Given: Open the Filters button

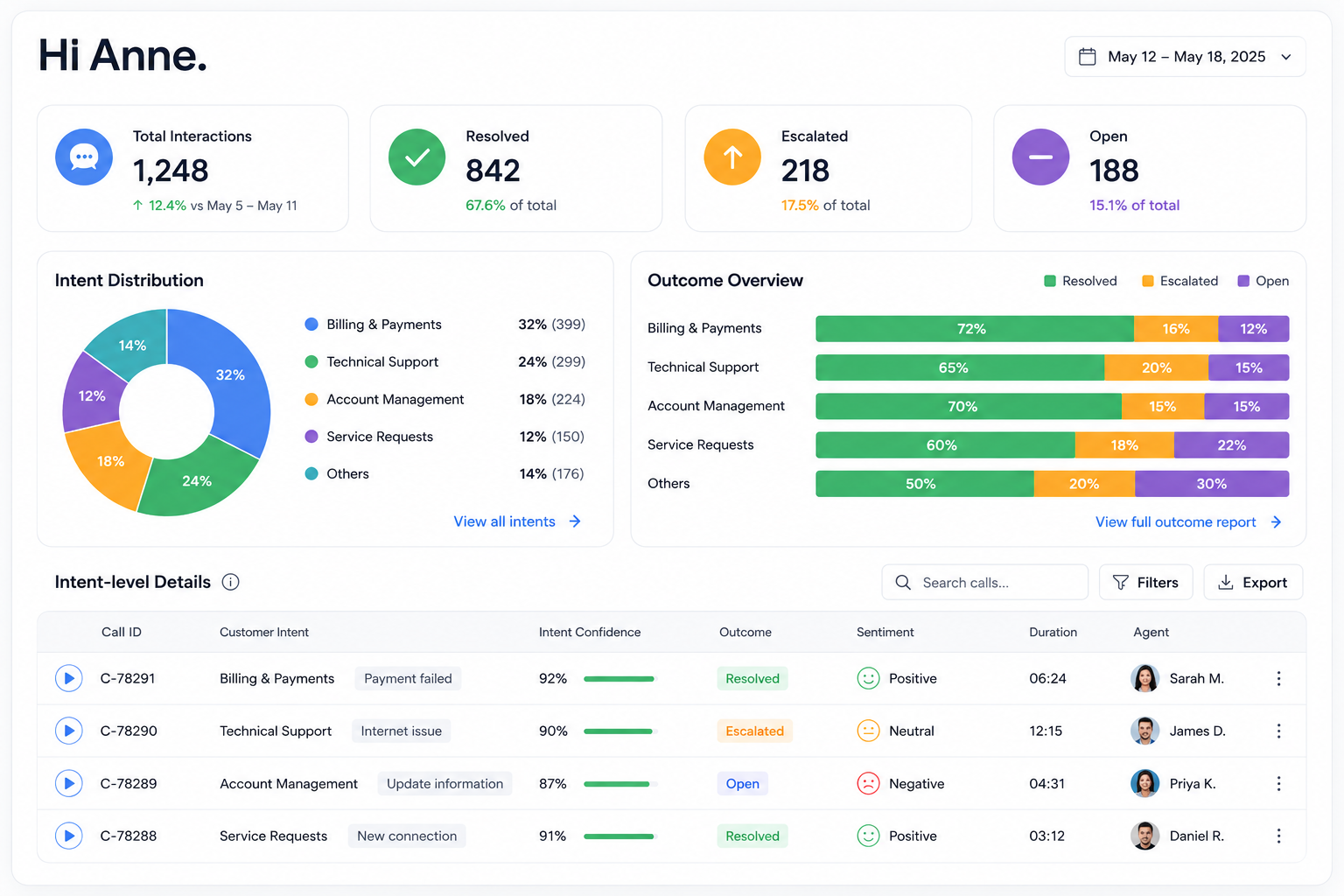Looking at the screenshot, I should pyautogui.click(x=1145, y=583).
